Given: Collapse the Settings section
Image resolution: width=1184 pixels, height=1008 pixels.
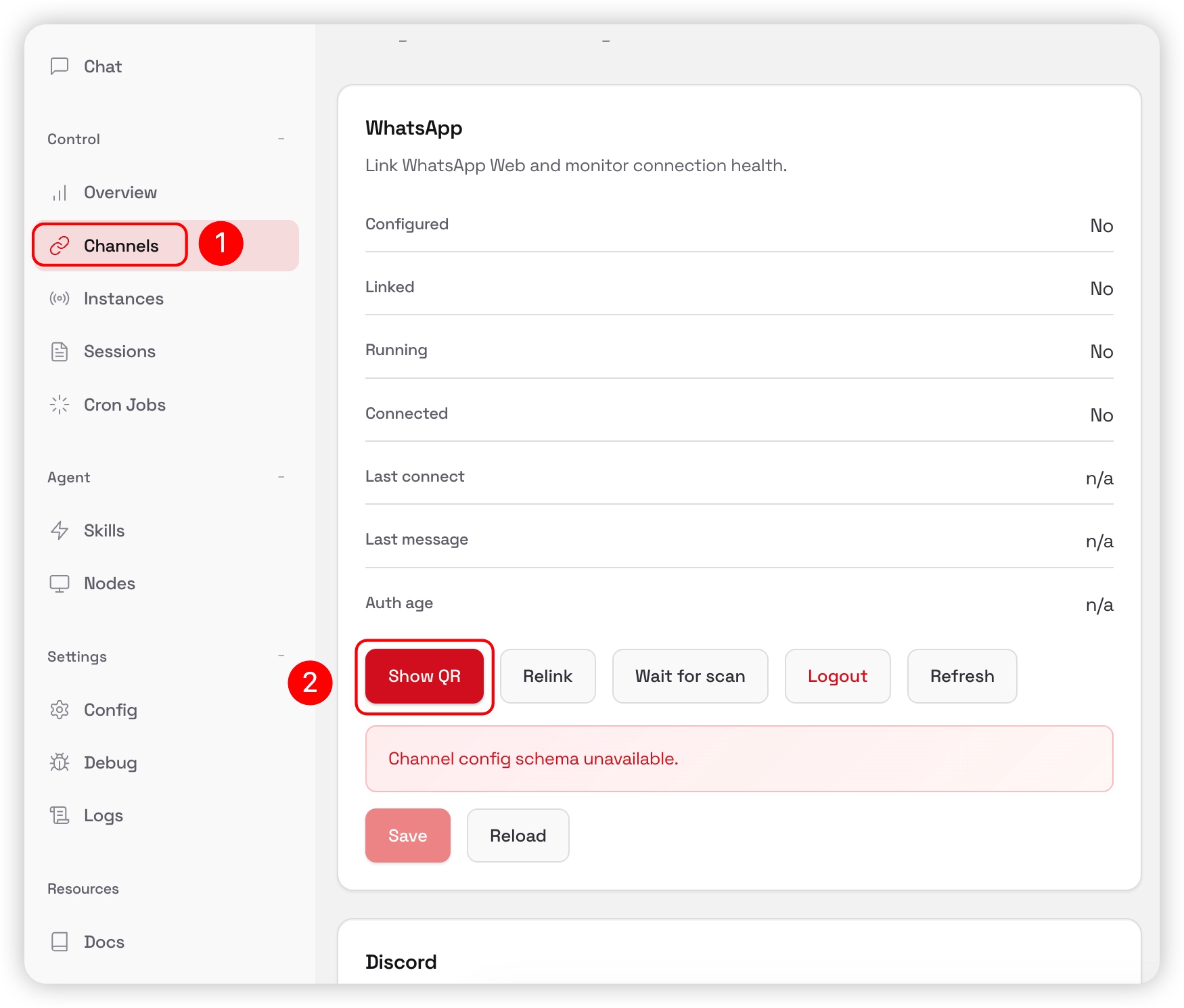Looking at the screenshot, I should 281,656.
